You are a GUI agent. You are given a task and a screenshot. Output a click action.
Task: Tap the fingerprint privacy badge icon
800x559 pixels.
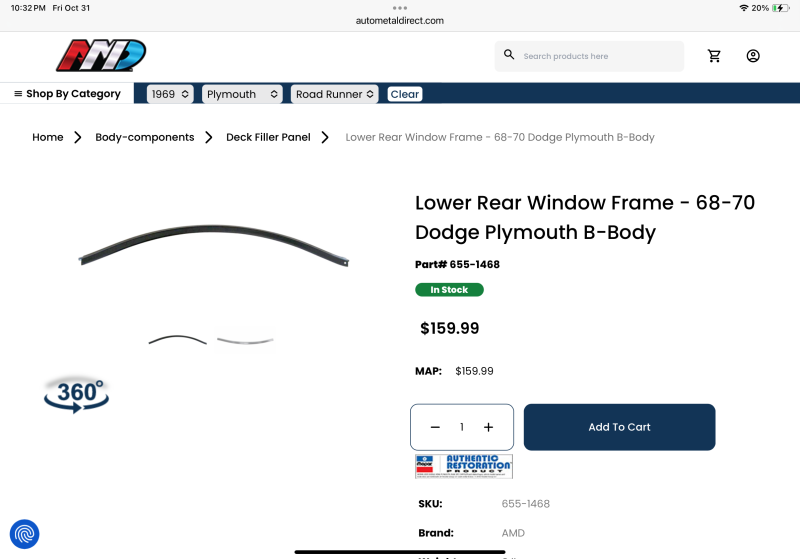(x=24, y=534)
